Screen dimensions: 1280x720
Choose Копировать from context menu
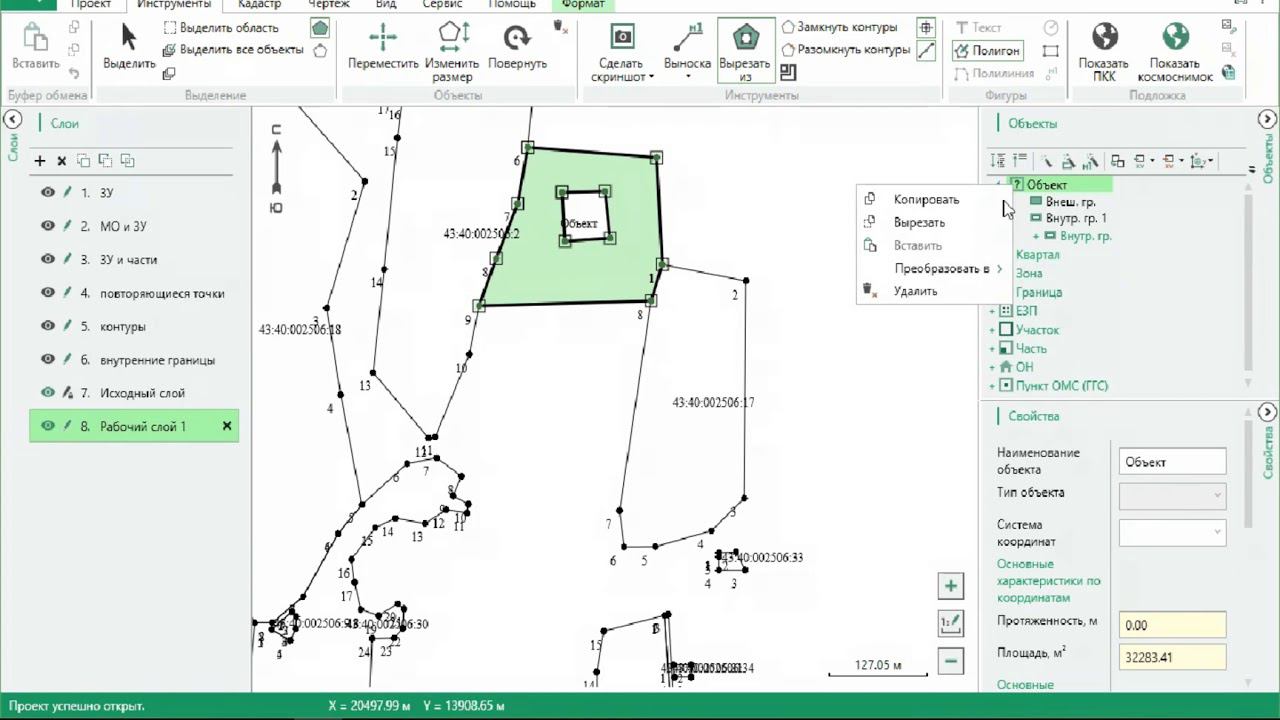[926, 200]
